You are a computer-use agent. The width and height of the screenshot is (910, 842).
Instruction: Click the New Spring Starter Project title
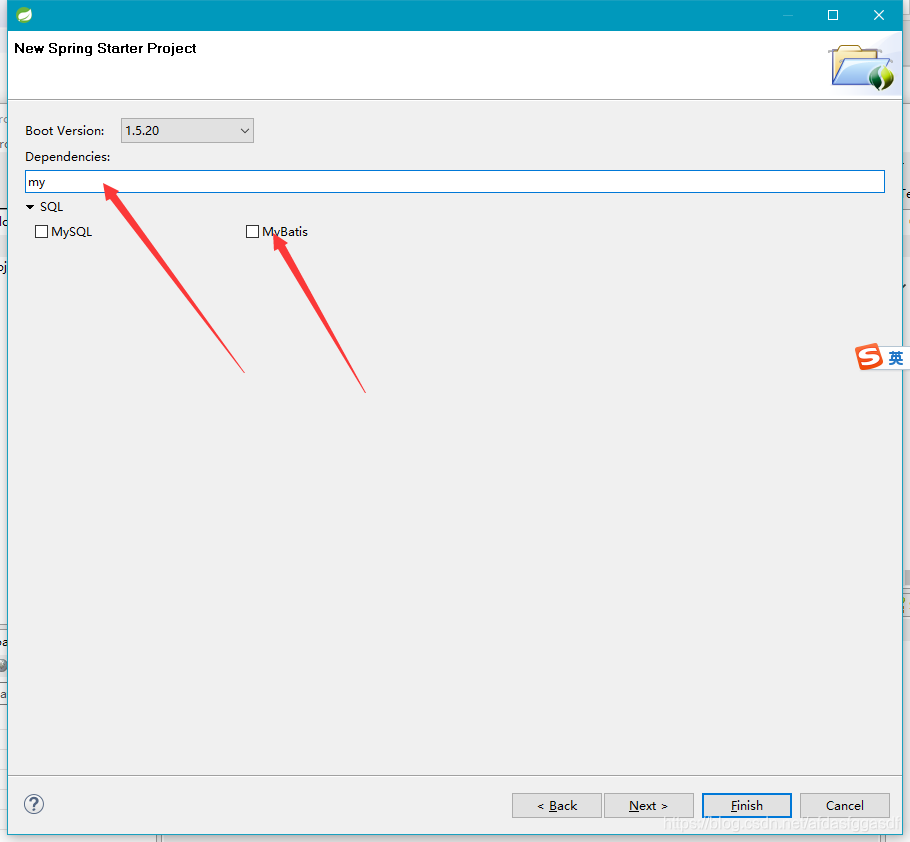pyautogui.click(x=105, y=48)
